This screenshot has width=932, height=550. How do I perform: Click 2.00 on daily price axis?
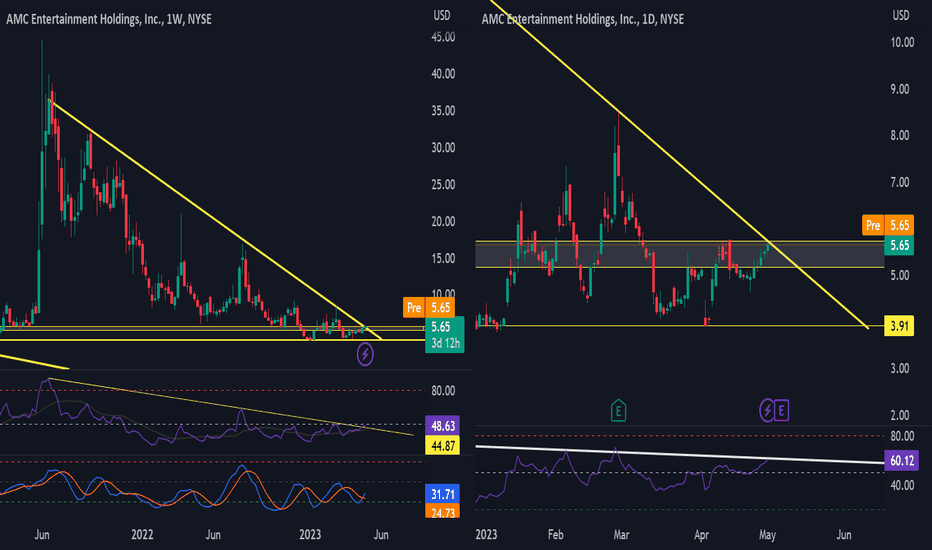click(900, 415)
